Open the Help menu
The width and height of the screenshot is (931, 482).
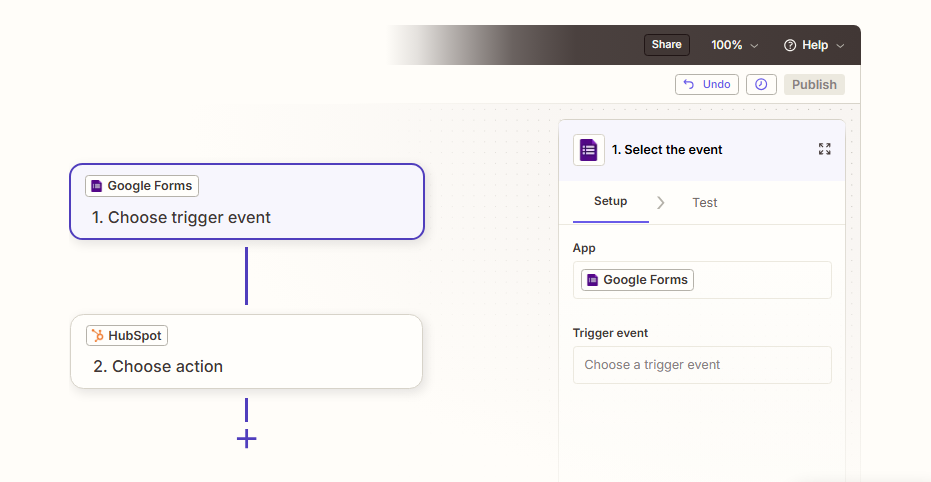point(814,45)
